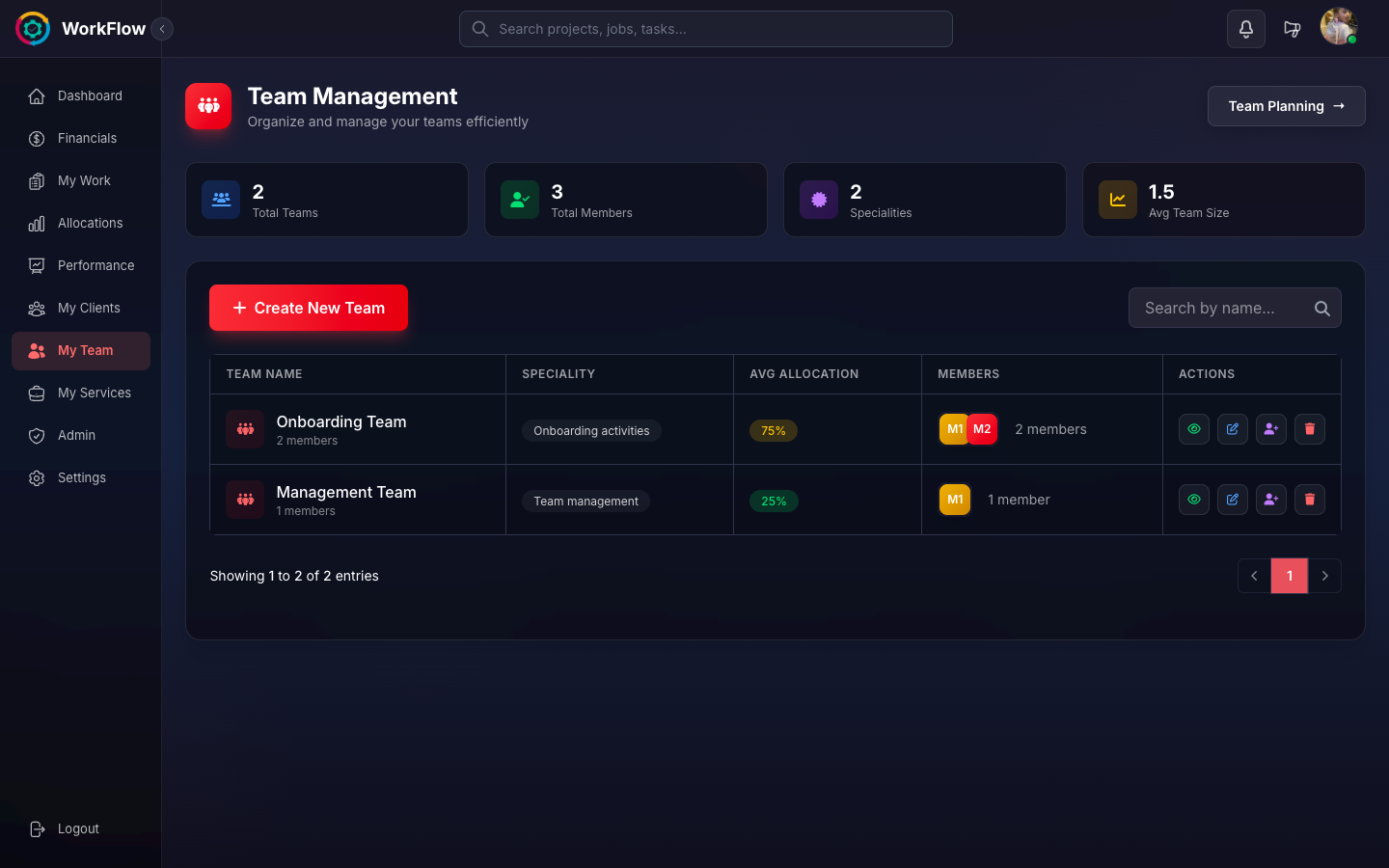This screenshot has height=868, width=1389.
Task: Click the megaphone announcements icon
Action: tap(1293, 29)
